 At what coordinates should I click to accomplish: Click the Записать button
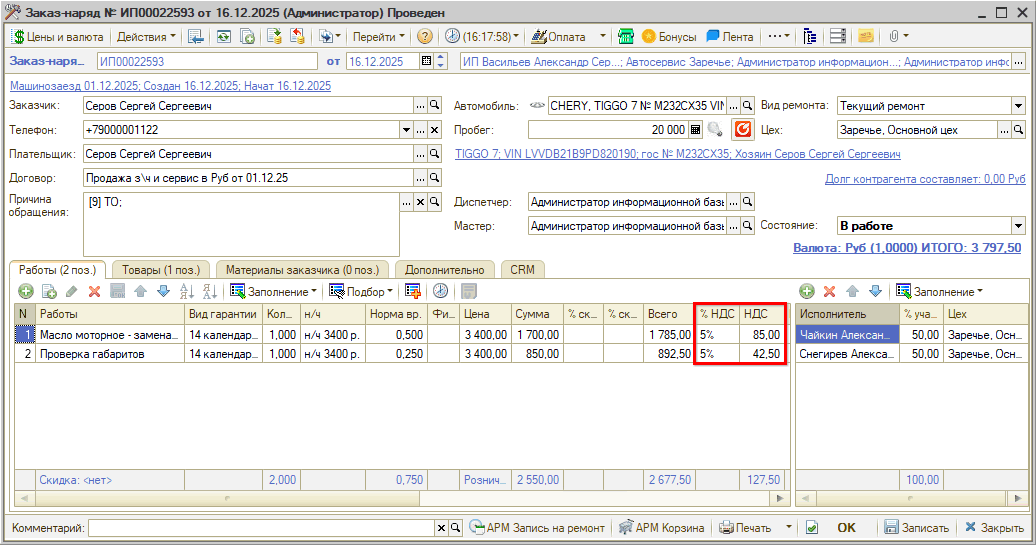coord(916,528)
